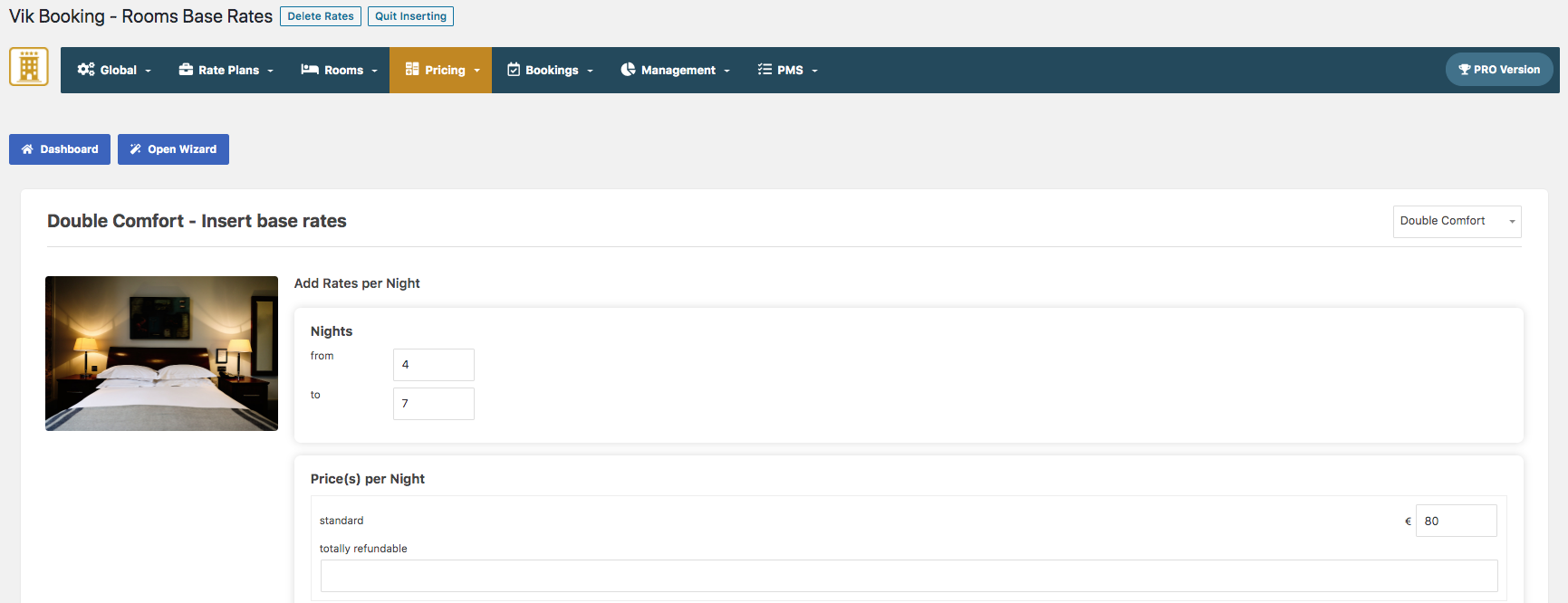Open the Rooms menu

click(x=339, y=70)
